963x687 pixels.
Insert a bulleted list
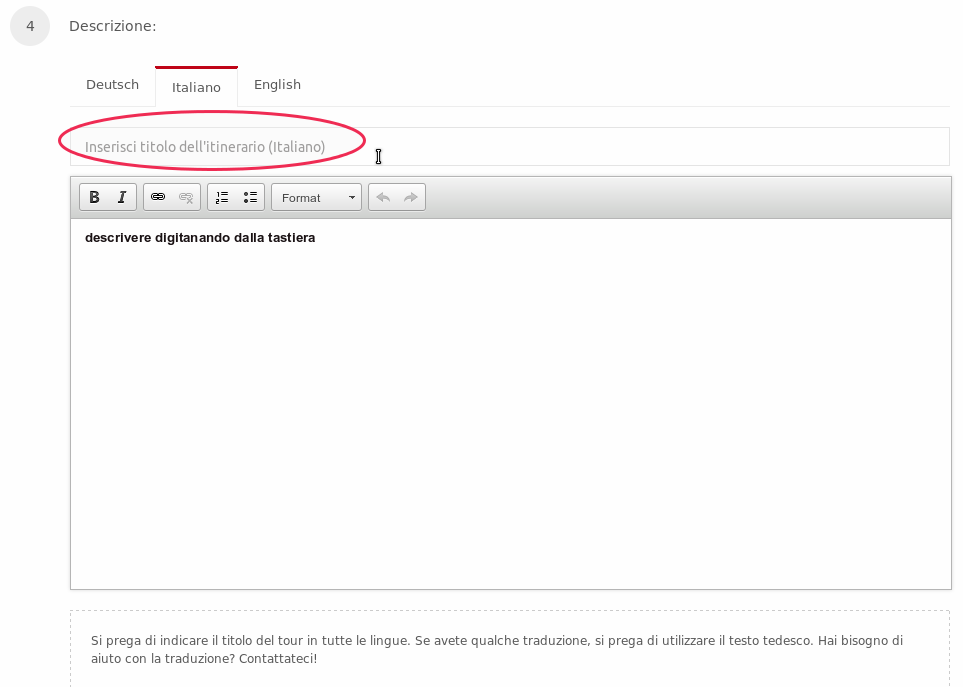click(x=250, y=198)
